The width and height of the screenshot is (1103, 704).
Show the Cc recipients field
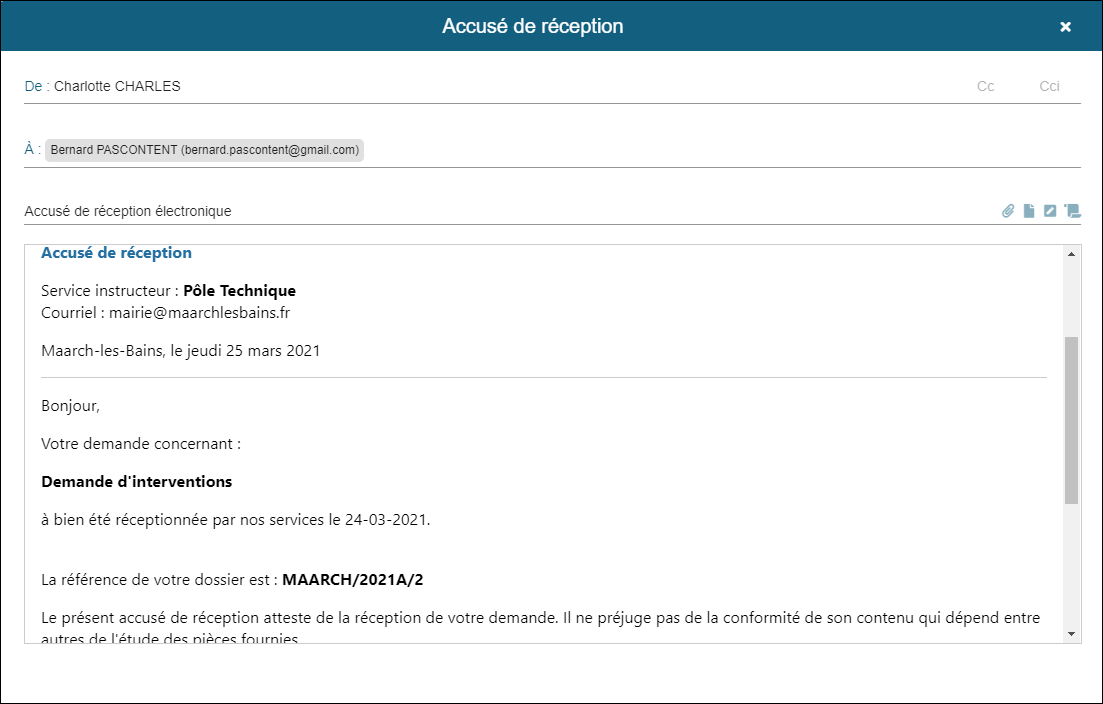(985, 86)
